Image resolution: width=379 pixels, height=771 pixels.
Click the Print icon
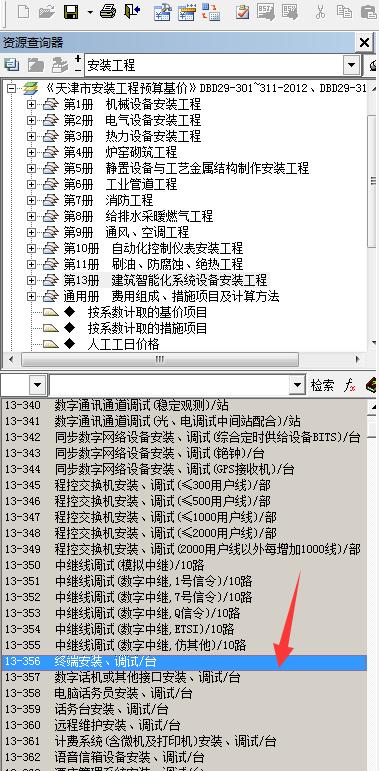click(108, 11)
